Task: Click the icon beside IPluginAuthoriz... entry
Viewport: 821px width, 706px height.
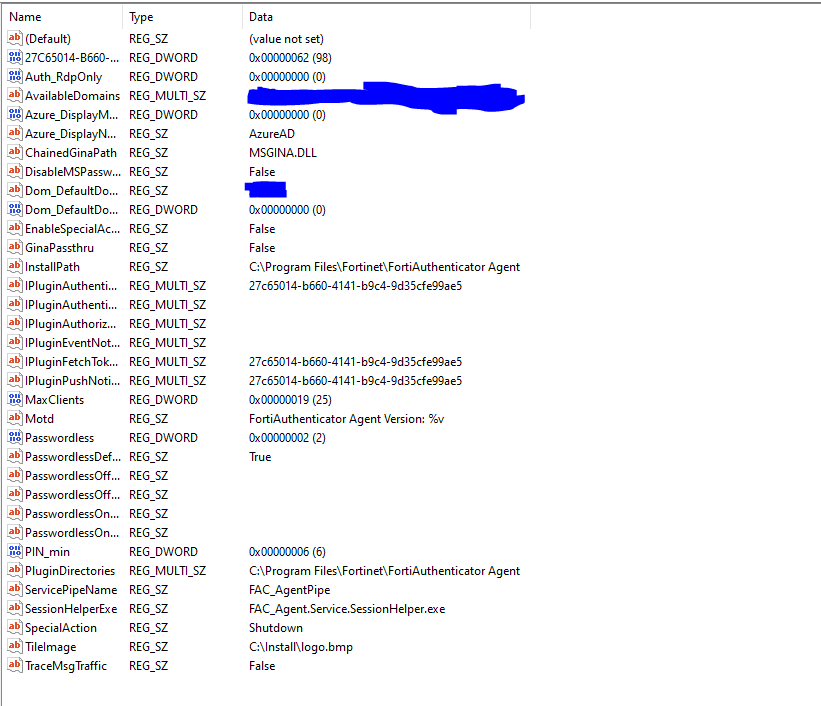Action: point(15,323)
